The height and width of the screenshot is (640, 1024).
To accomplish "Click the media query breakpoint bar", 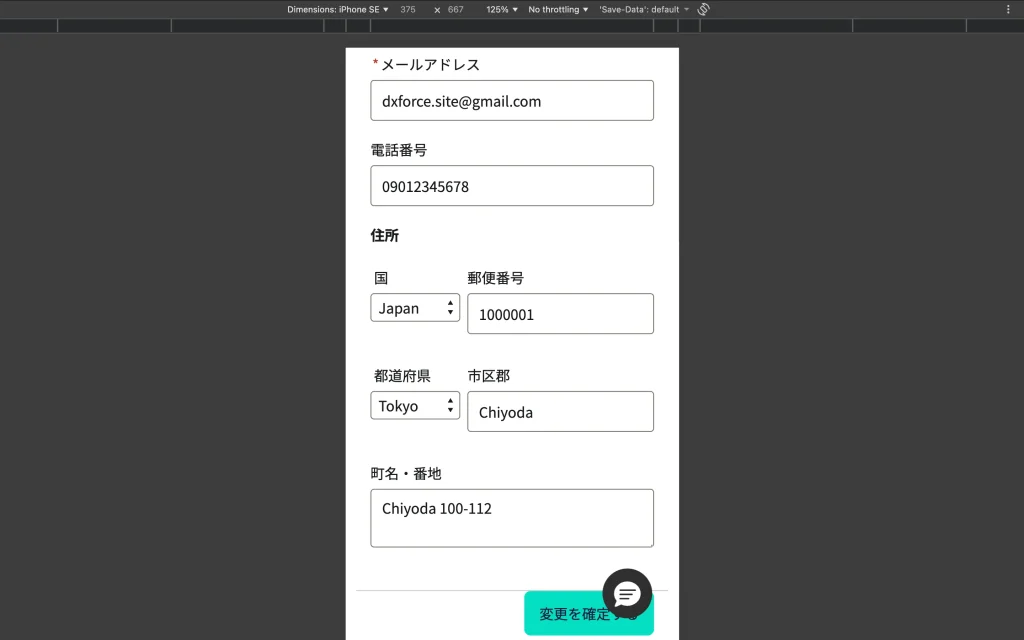I will pyautogui.click(x=511, y=26).
